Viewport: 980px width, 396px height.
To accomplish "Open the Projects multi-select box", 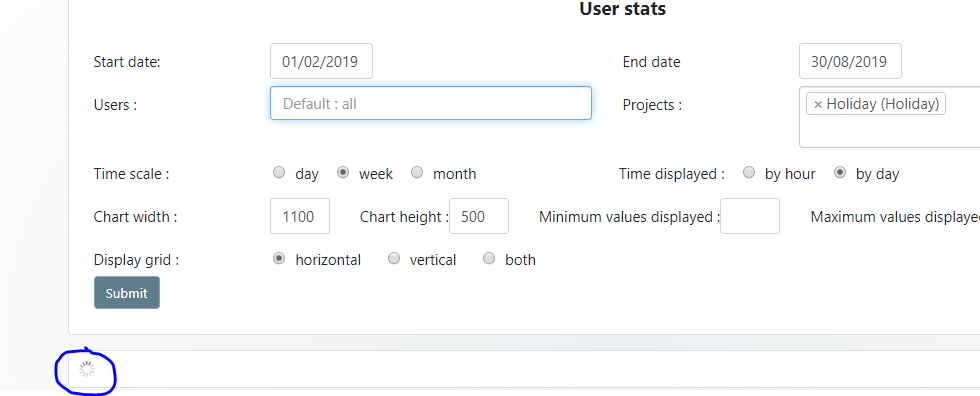I will point(889,117).
